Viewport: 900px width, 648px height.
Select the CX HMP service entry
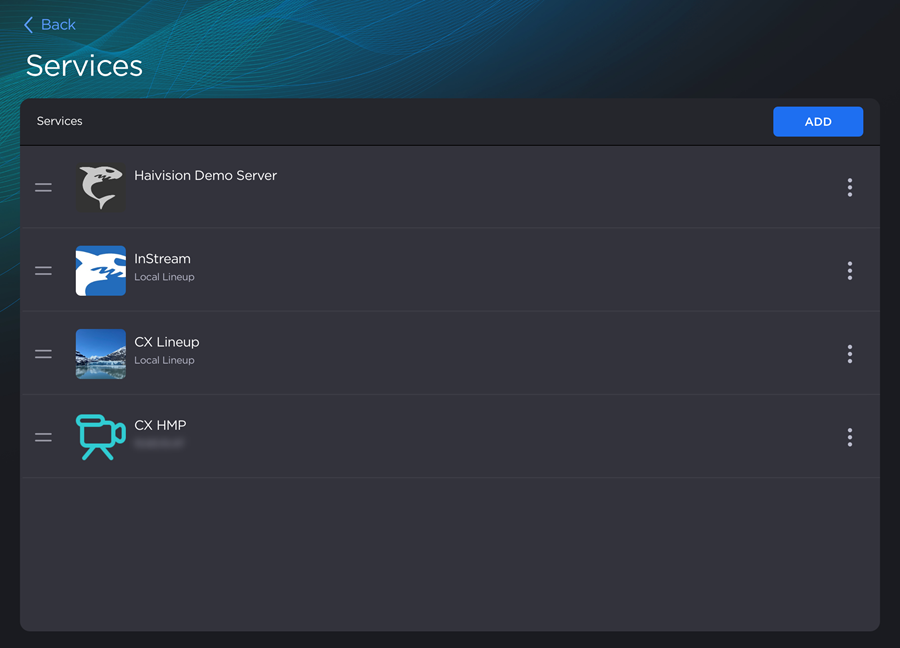pos(400,437)
